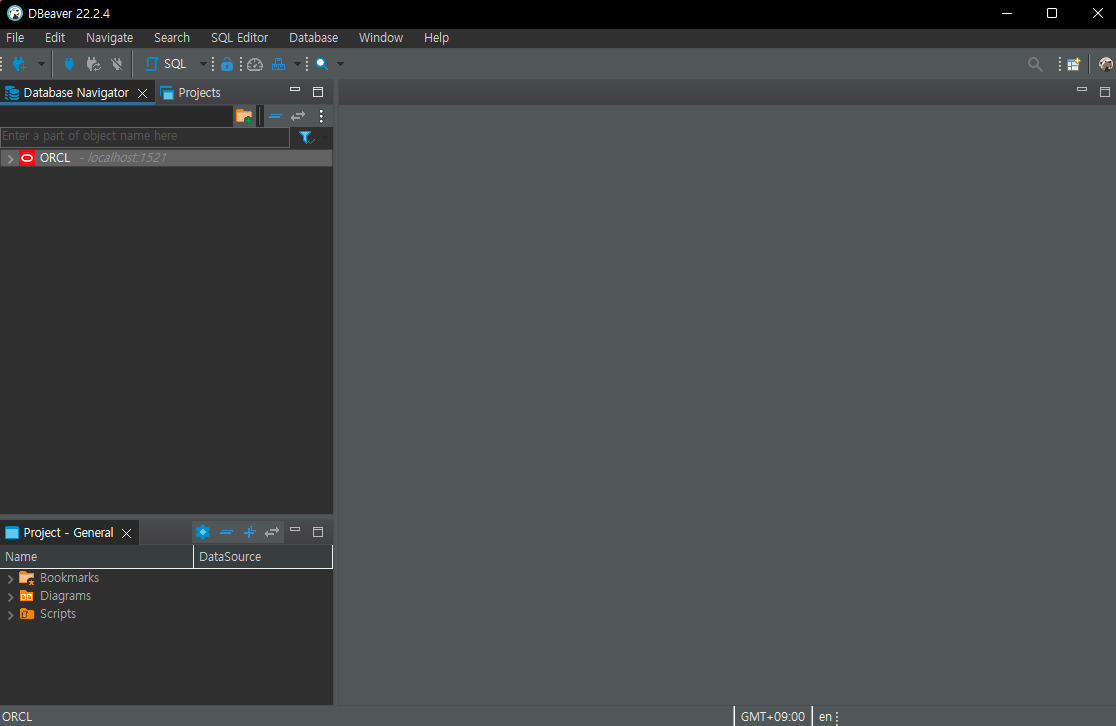Click the ORCL text in status bar
Image resolution: width=1116 pixels, height=726 pixels.
tap(17, 717)
